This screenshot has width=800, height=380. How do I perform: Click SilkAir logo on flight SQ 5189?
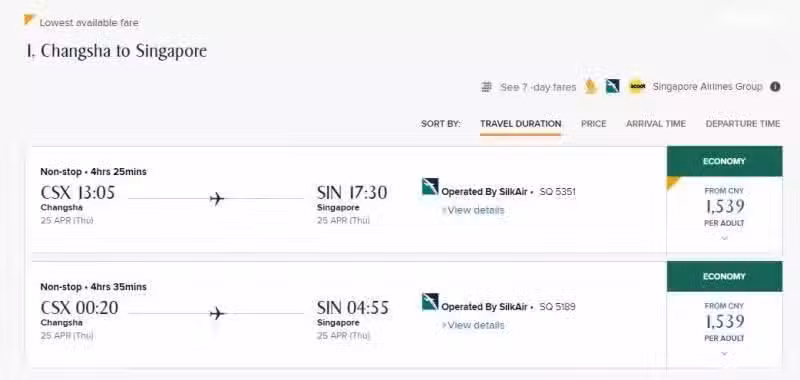click(430, 302)
